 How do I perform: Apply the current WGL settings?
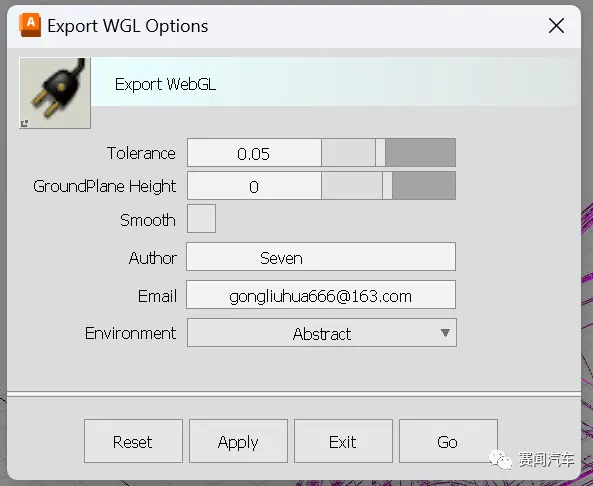(238, 441)
